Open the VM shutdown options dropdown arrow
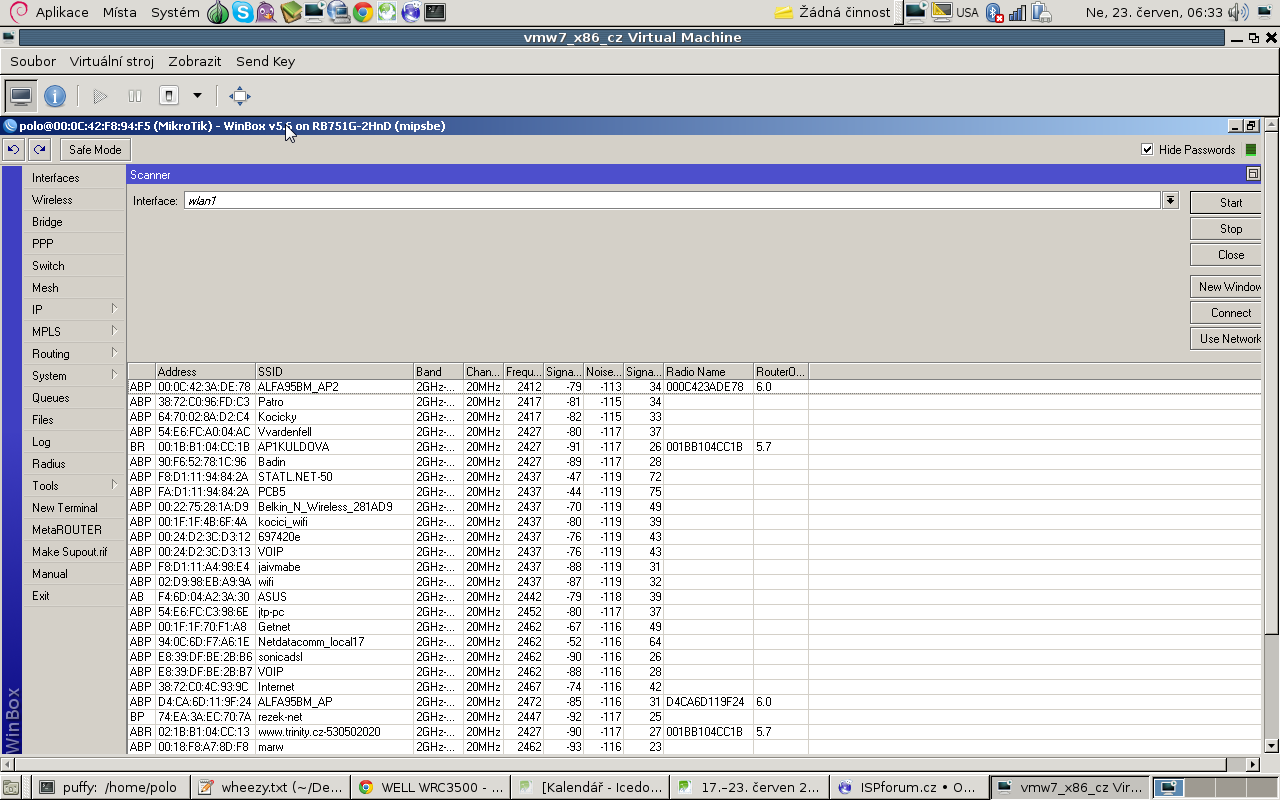The image size is (1280, 800). tap(197, 96)
